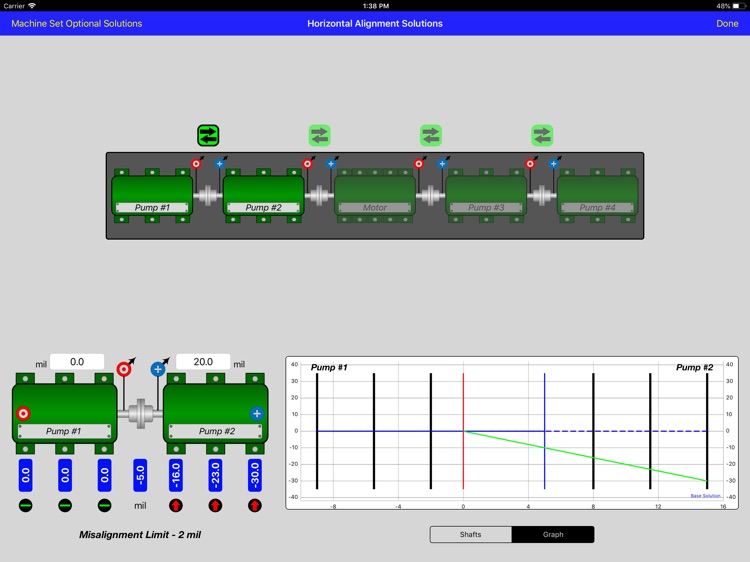The width and height of the screenshot is (750, 562).
Task: Tap blue plus icon on detail Pump #2 body
Action: (257, 413)
